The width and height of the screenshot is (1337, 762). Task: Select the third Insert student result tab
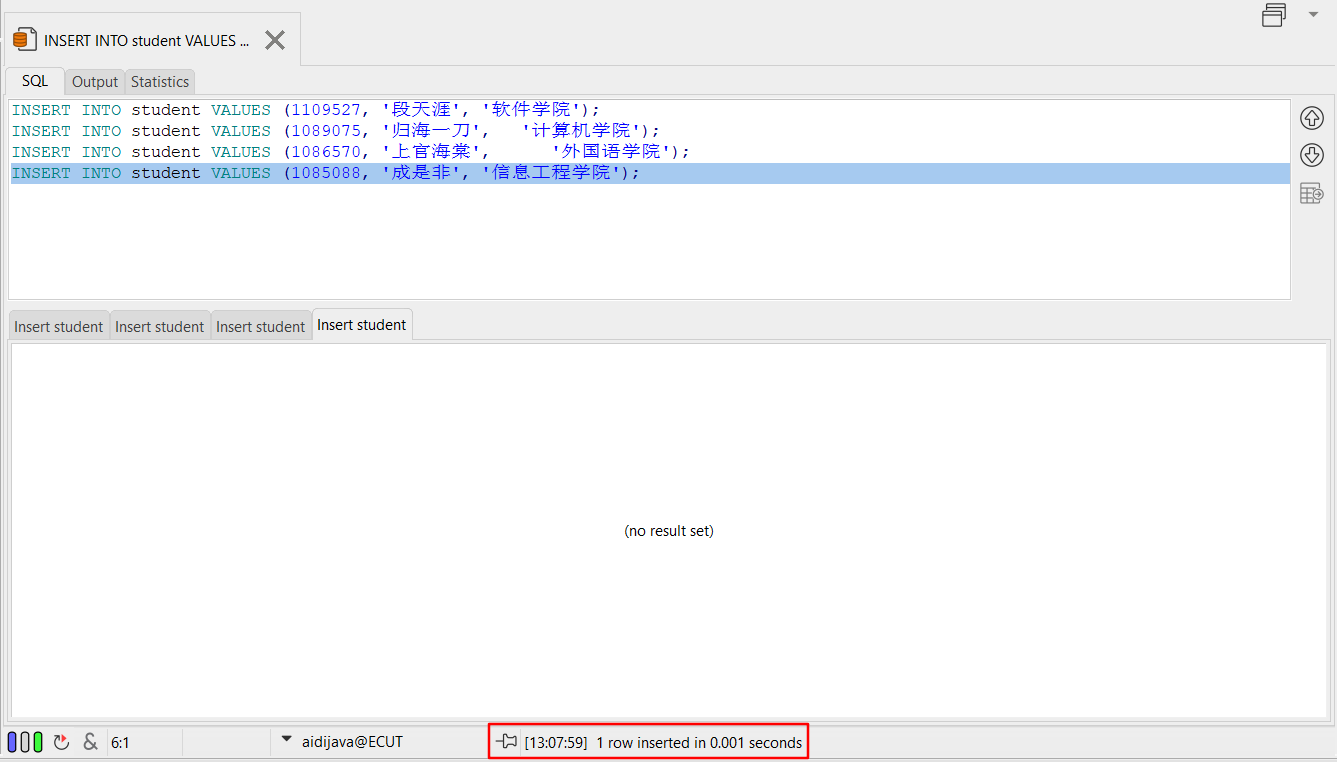coord(261,326)
